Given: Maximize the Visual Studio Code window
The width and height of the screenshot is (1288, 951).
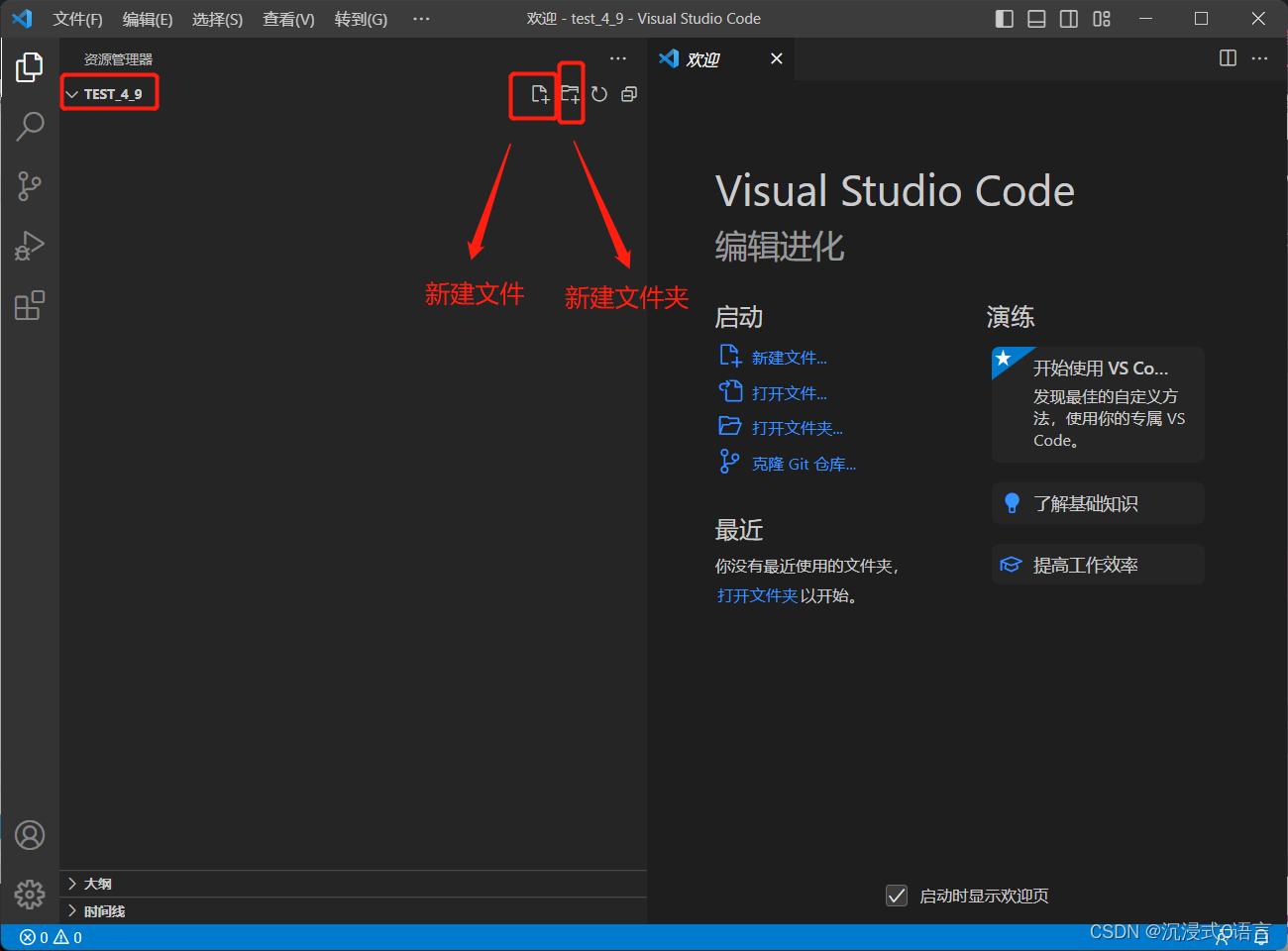Looking at the screenshot, I should [x=1201, y=19].
